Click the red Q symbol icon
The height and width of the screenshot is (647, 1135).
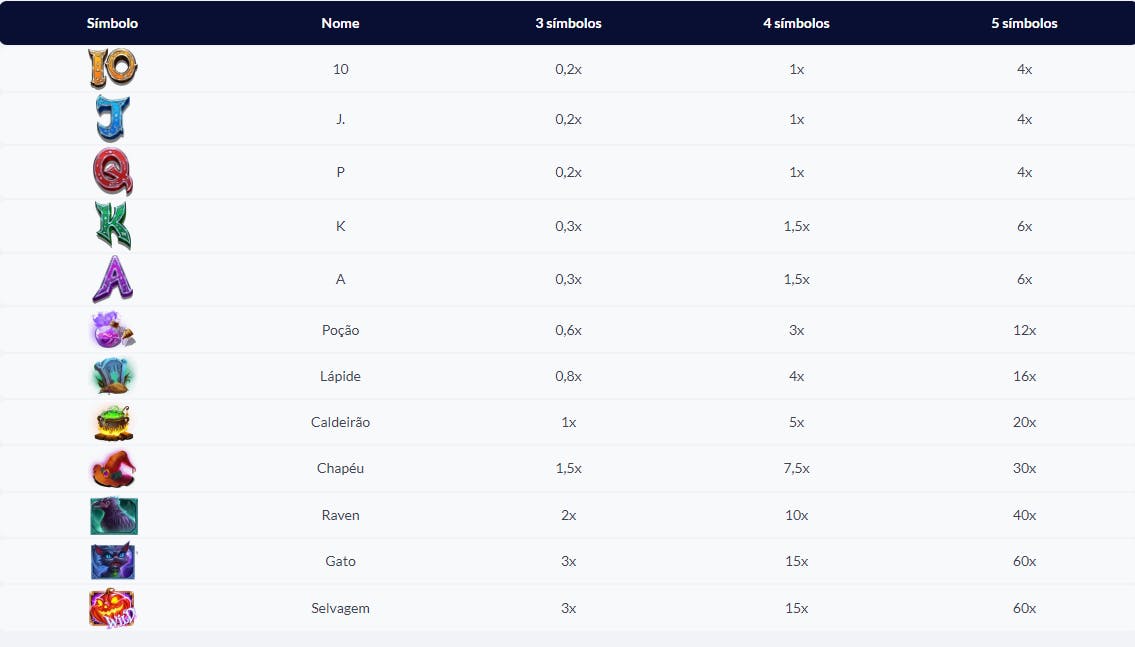113,172
